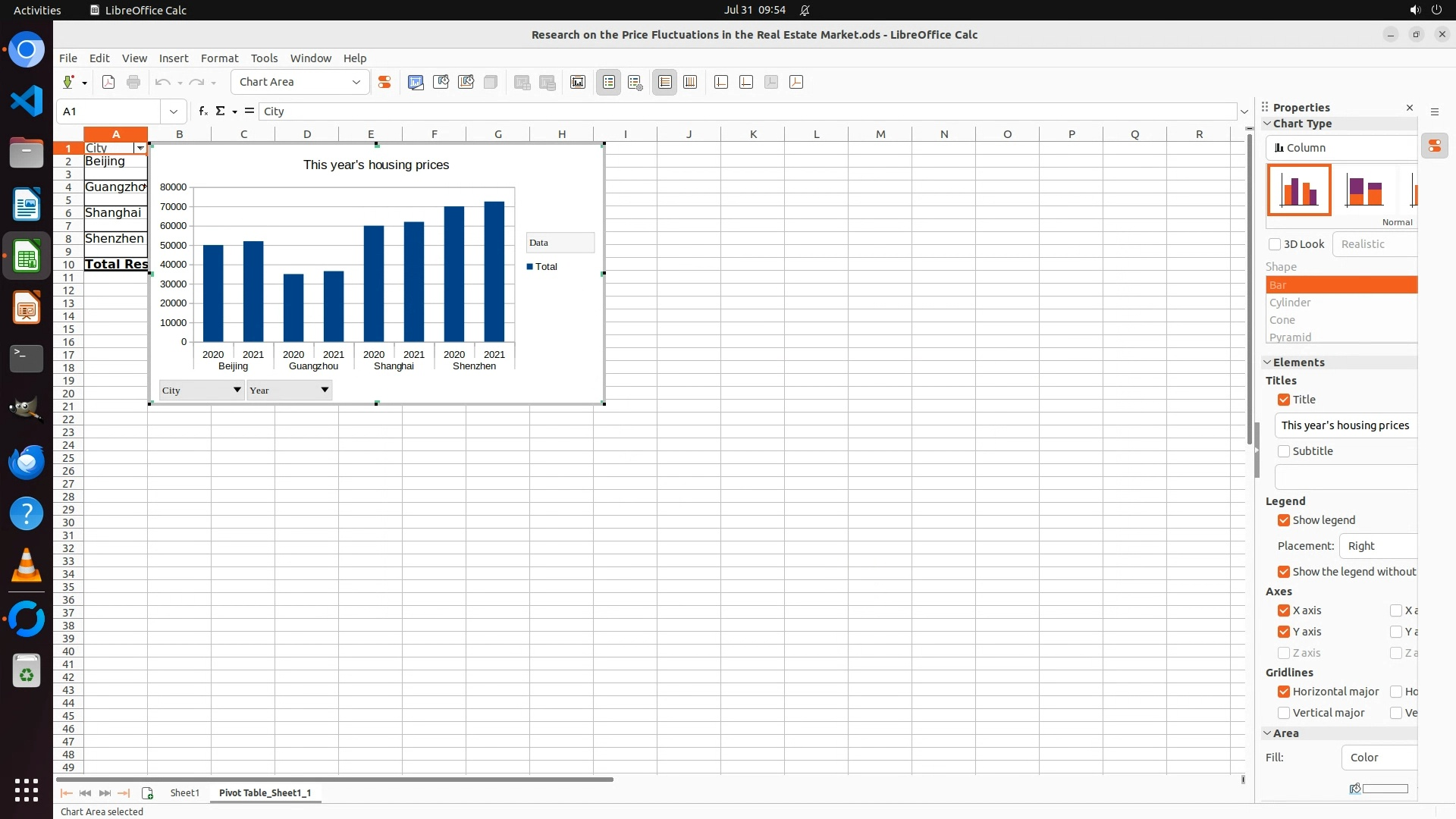Click the Export as PDF icon
Image resolution: width=1456 pixels, height=819 pixels.
click(108, 83)
